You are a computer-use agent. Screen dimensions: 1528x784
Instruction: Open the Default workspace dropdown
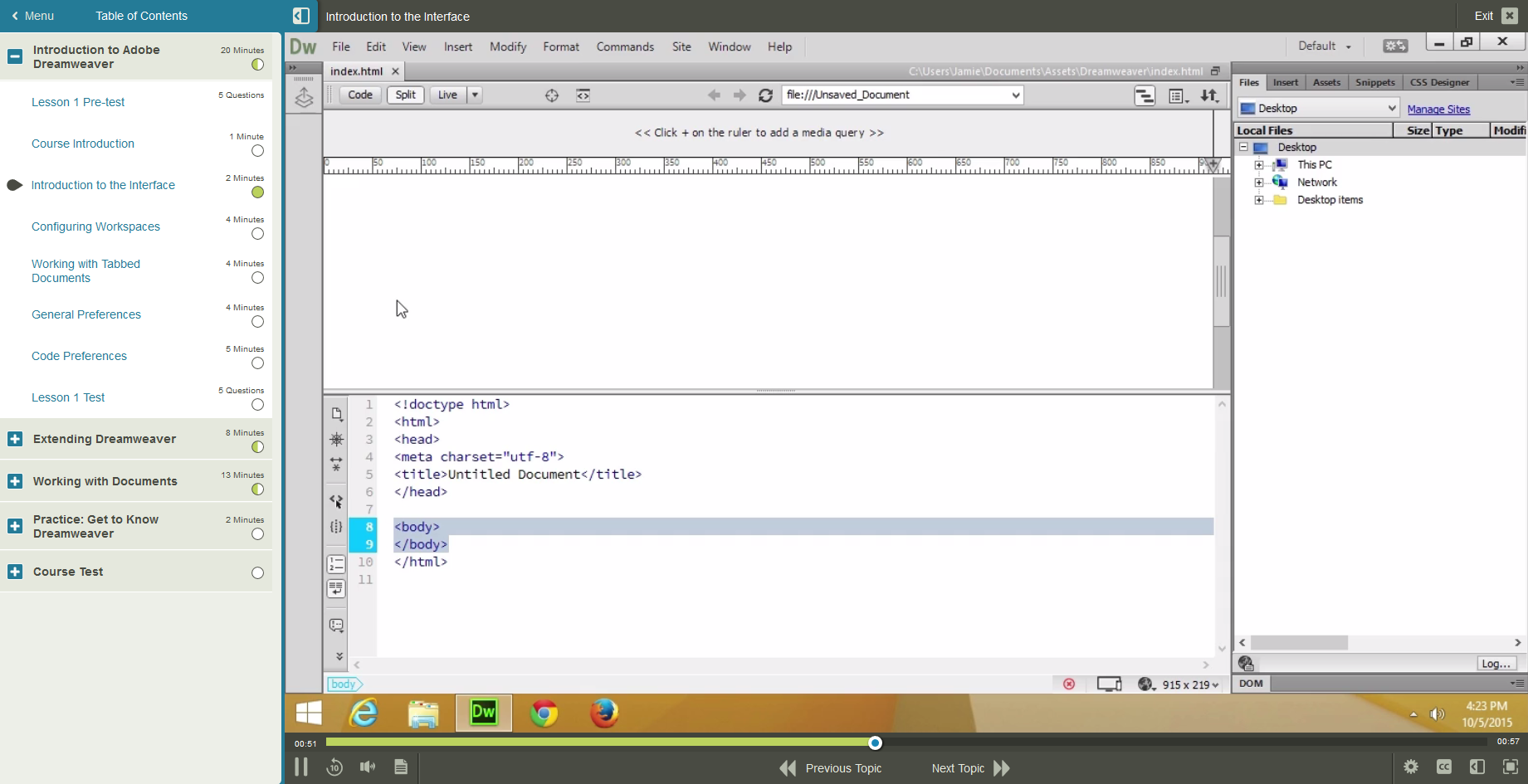(x=1323, y=46)
